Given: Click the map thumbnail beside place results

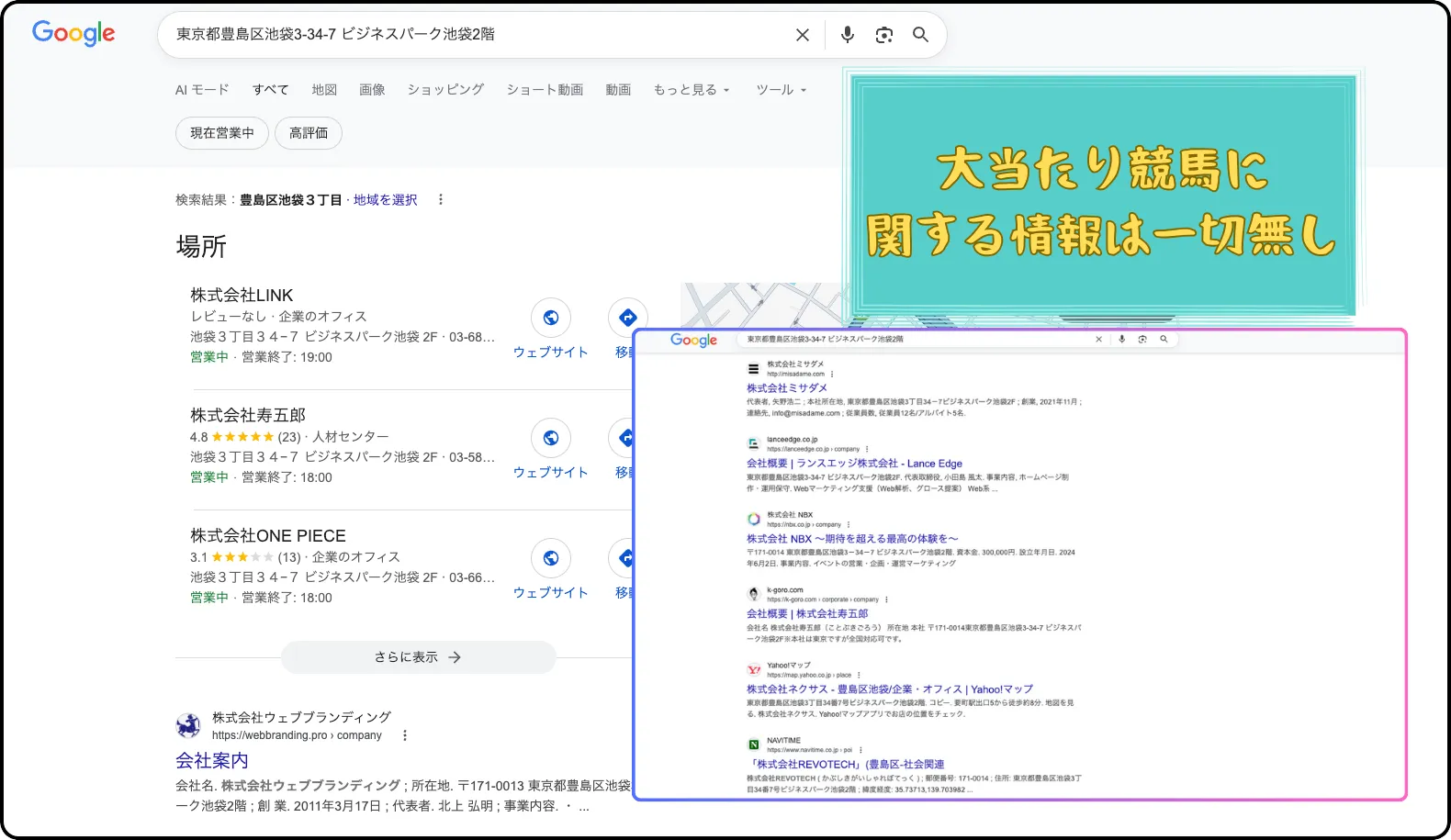Looking at the screenshot, I should (x=761, y=305).
